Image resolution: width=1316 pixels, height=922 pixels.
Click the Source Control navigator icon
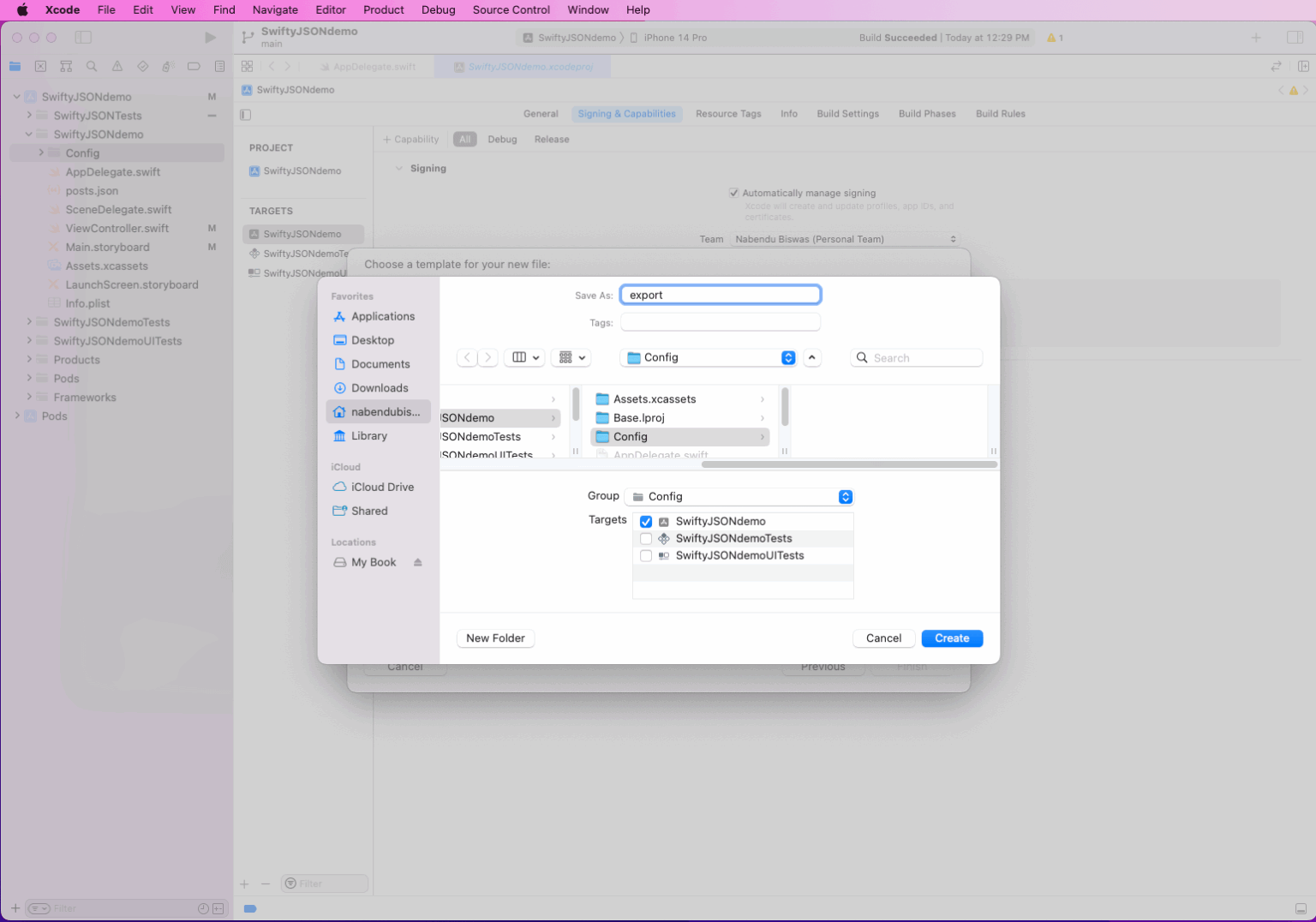(40, 66)
